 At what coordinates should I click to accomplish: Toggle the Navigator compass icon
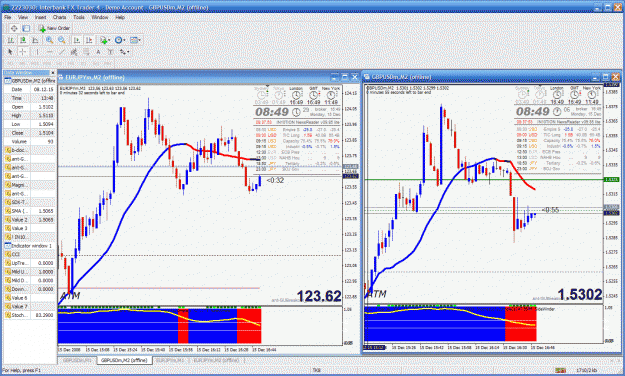coord(14,28)
